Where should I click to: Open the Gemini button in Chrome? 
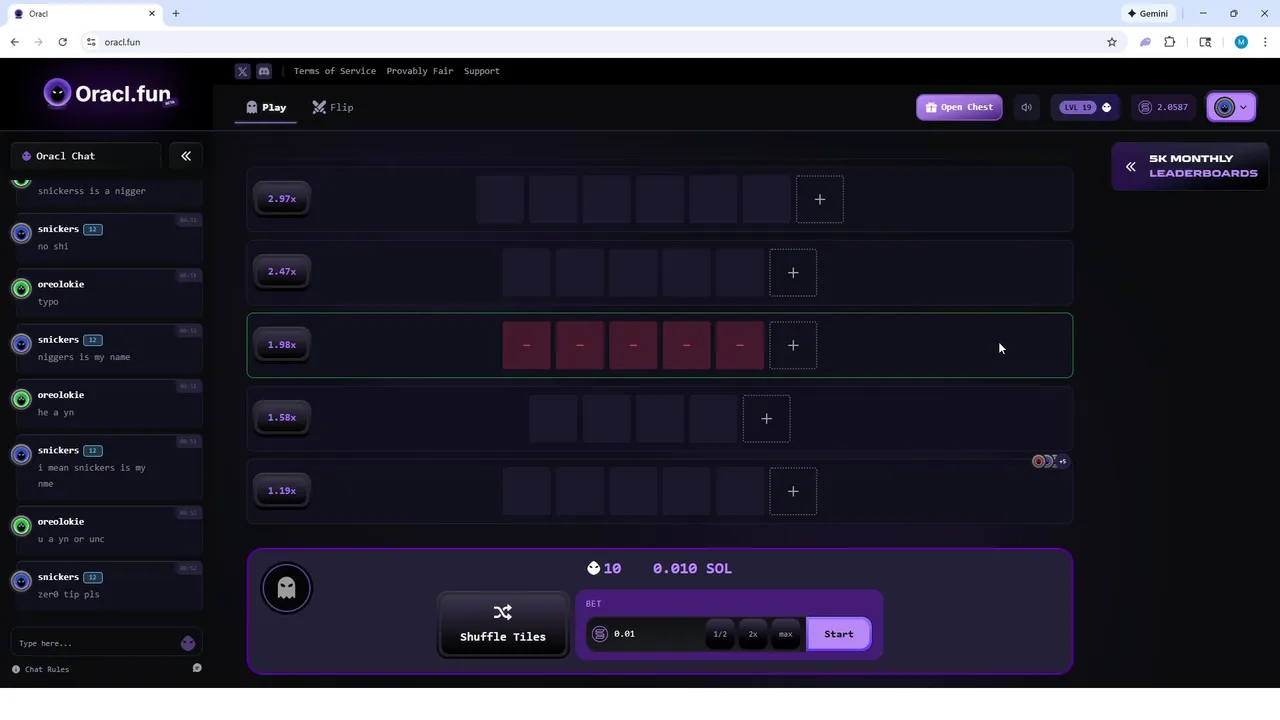click(x=1148, y=14)
